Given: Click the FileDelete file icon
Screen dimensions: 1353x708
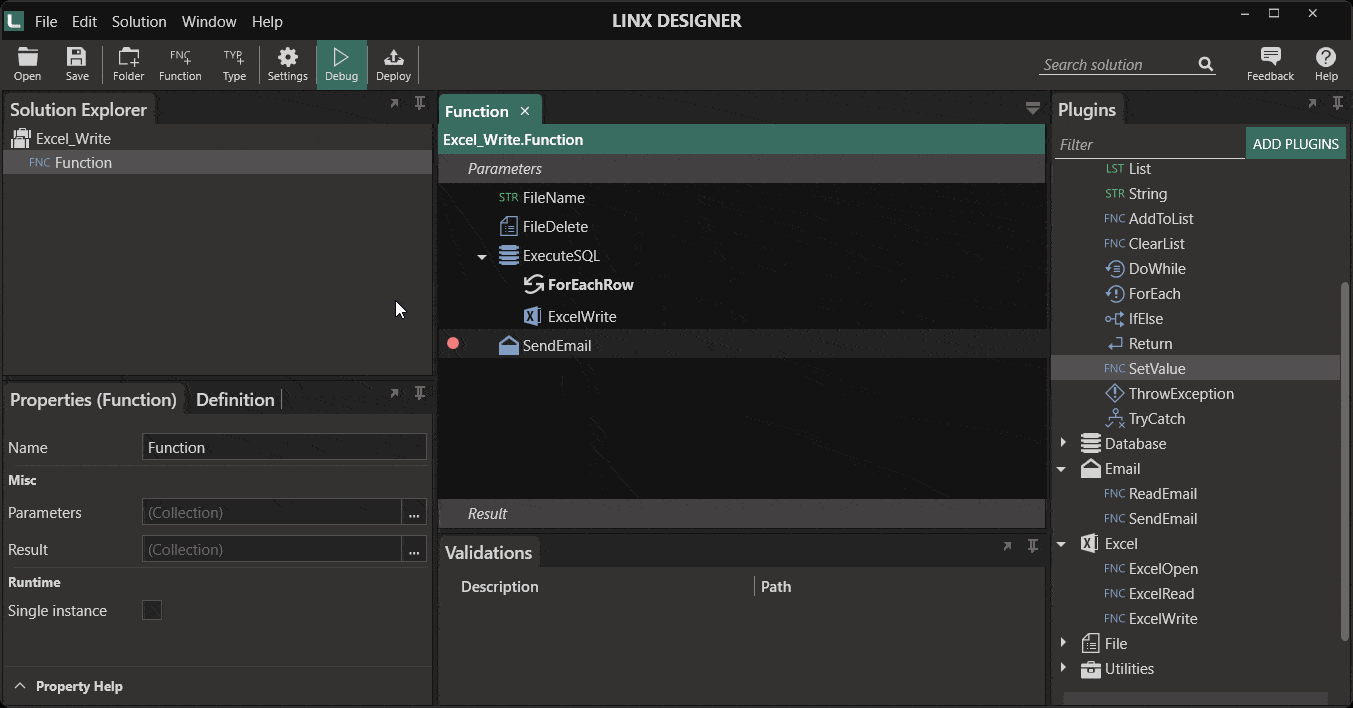Looking at the screenshot, I should pos(508,227).
